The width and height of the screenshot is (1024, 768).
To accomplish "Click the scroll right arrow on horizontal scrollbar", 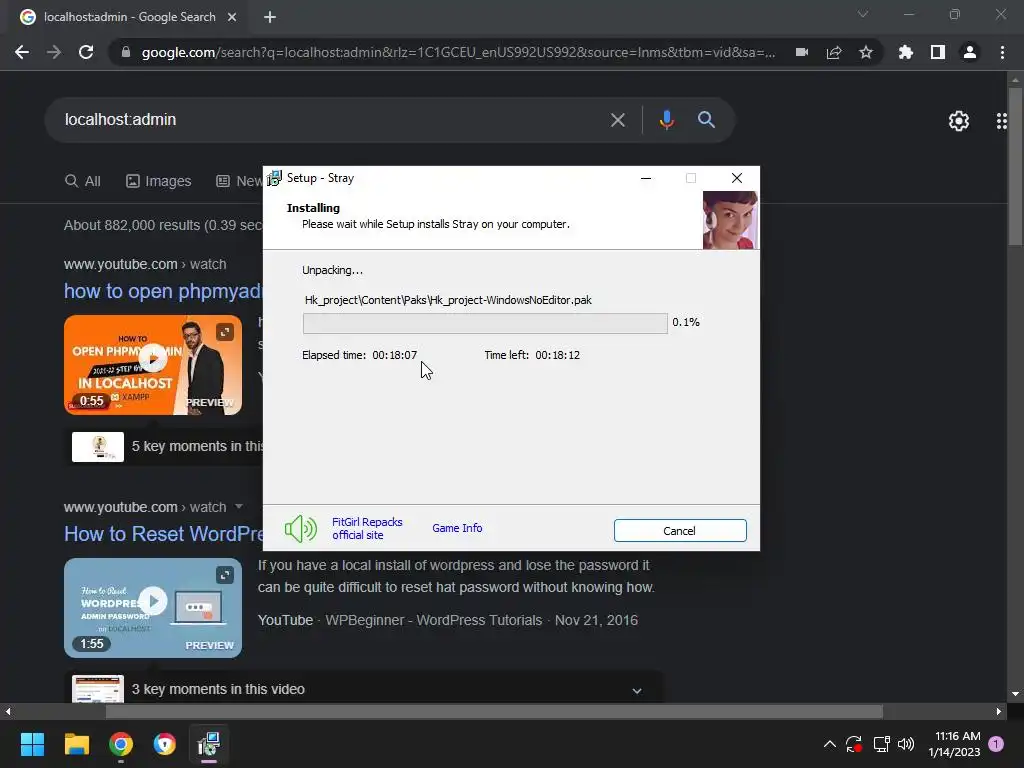I will [x=999, y=711].
